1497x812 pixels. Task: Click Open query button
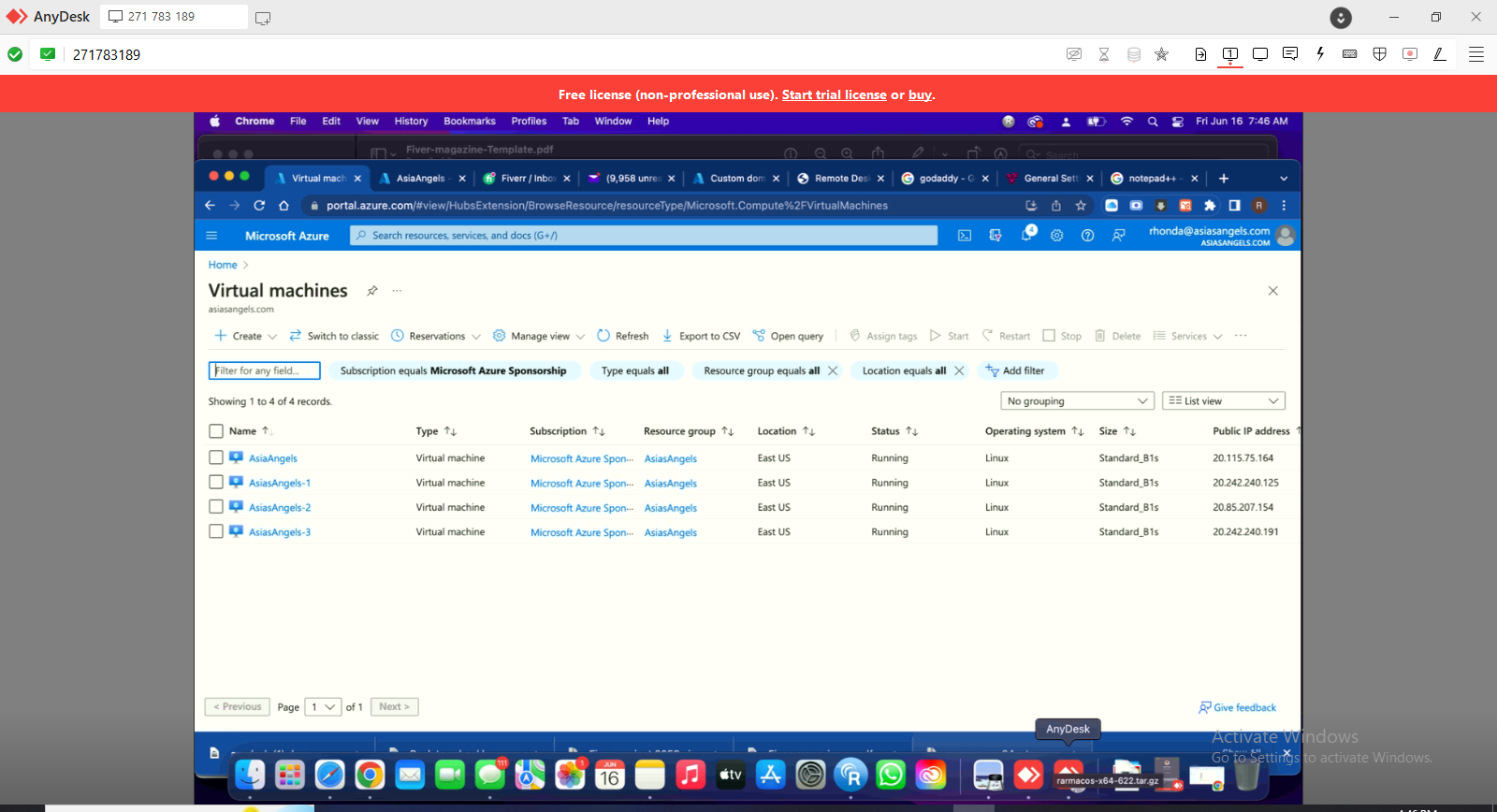tap(788, 336)
